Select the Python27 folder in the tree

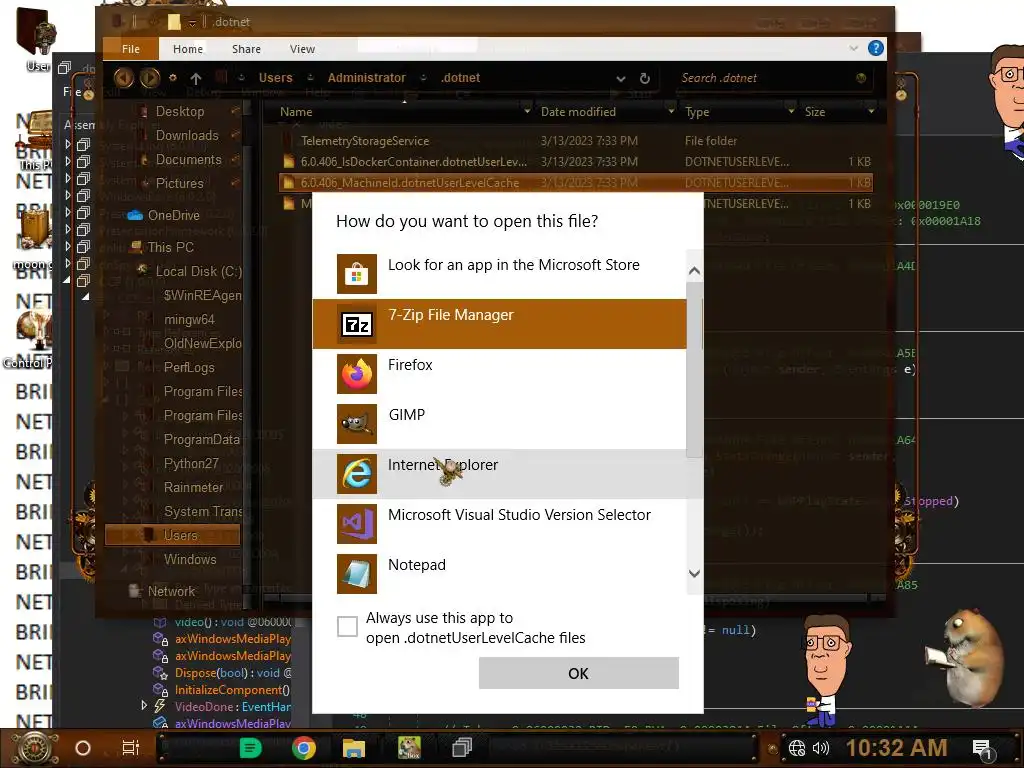pos(191,464)
